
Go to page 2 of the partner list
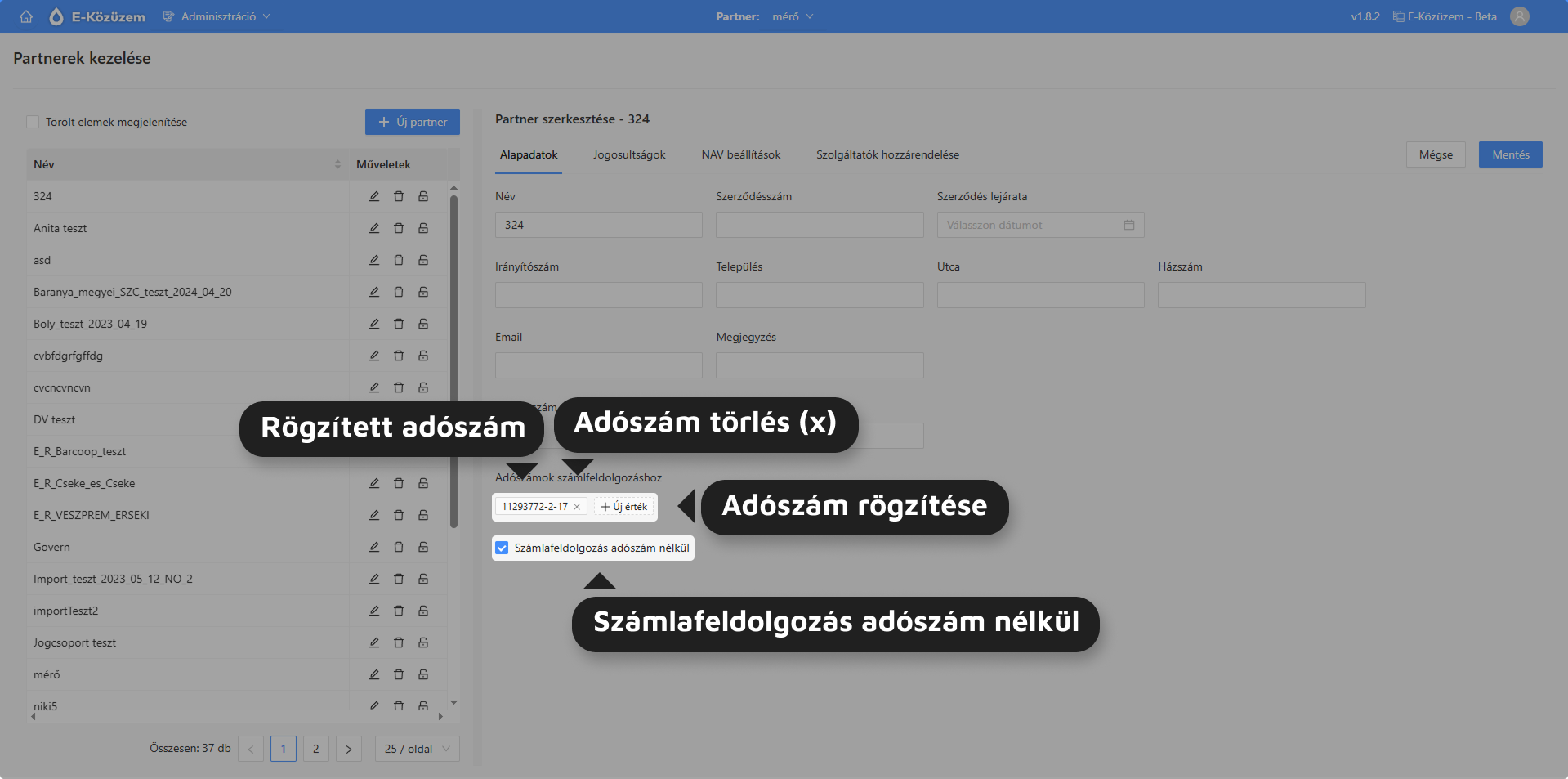315,748
